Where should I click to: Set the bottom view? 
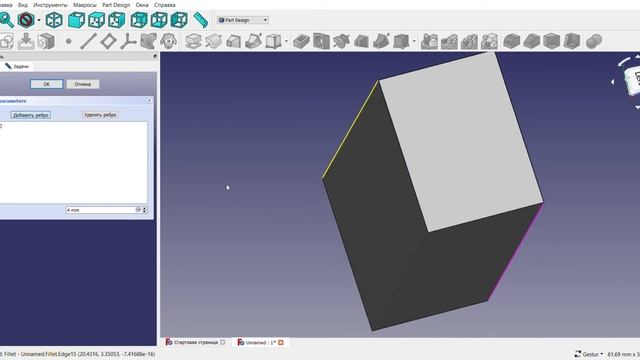coord(159,20)
